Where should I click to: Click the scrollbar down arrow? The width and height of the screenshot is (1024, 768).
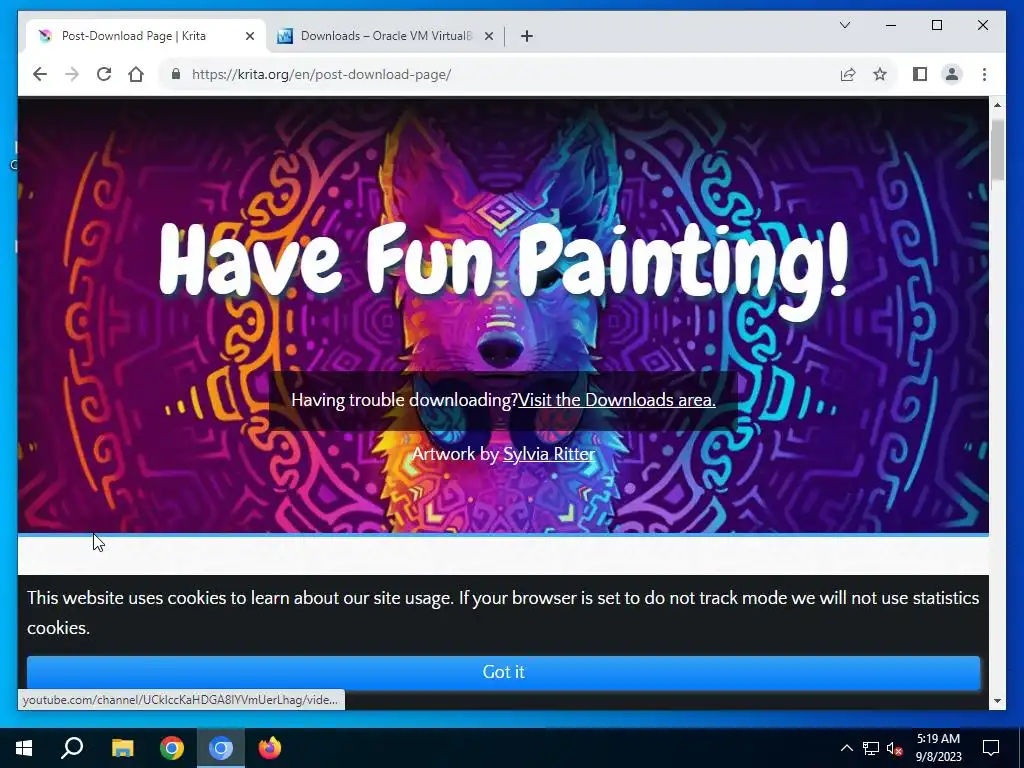(997, 701)
